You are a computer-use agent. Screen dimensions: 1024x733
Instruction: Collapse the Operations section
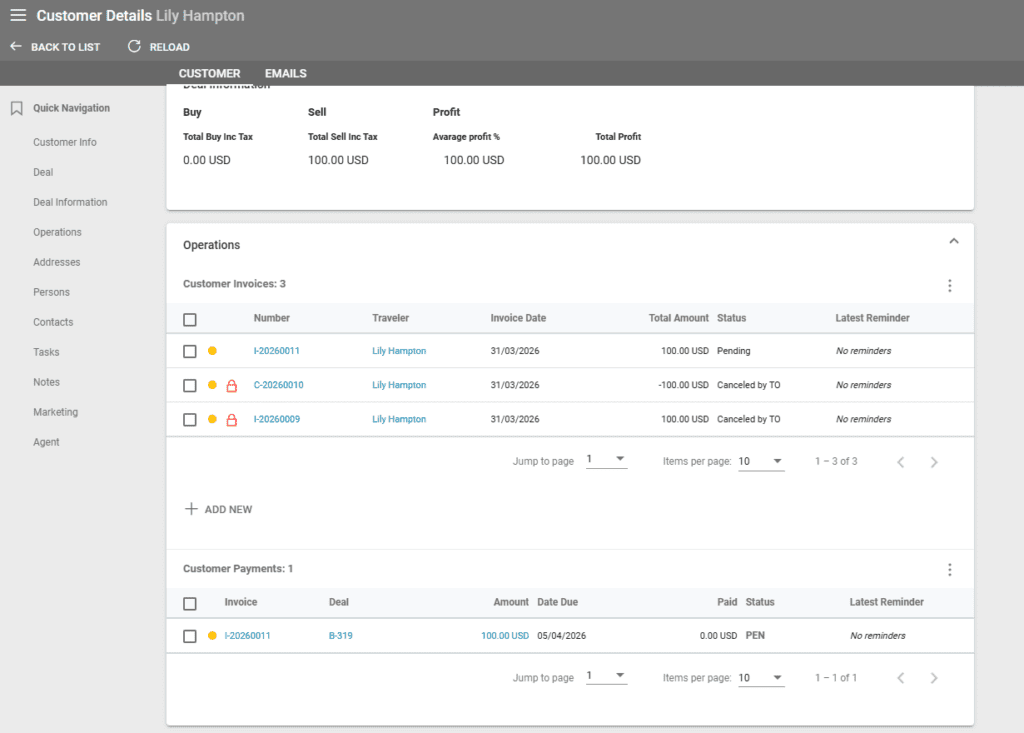953,242
